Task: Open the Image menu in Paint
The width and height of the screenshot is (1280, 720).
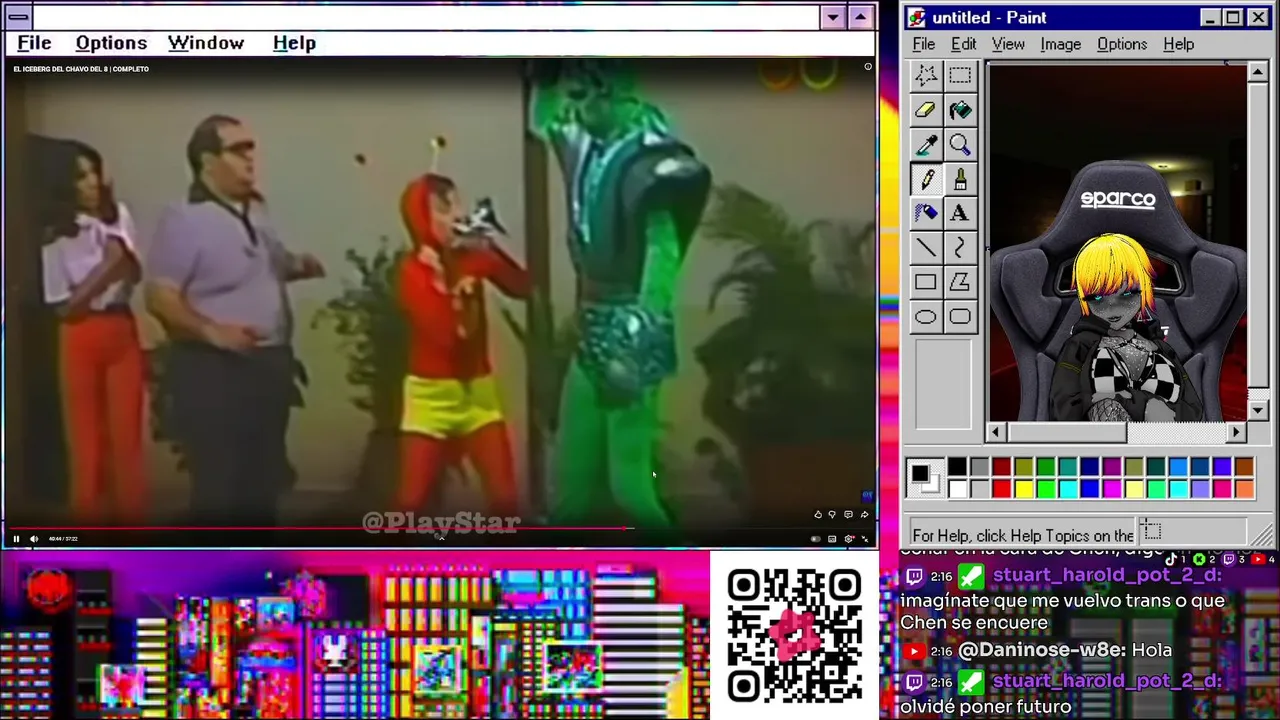Action: coord(1060,44)
